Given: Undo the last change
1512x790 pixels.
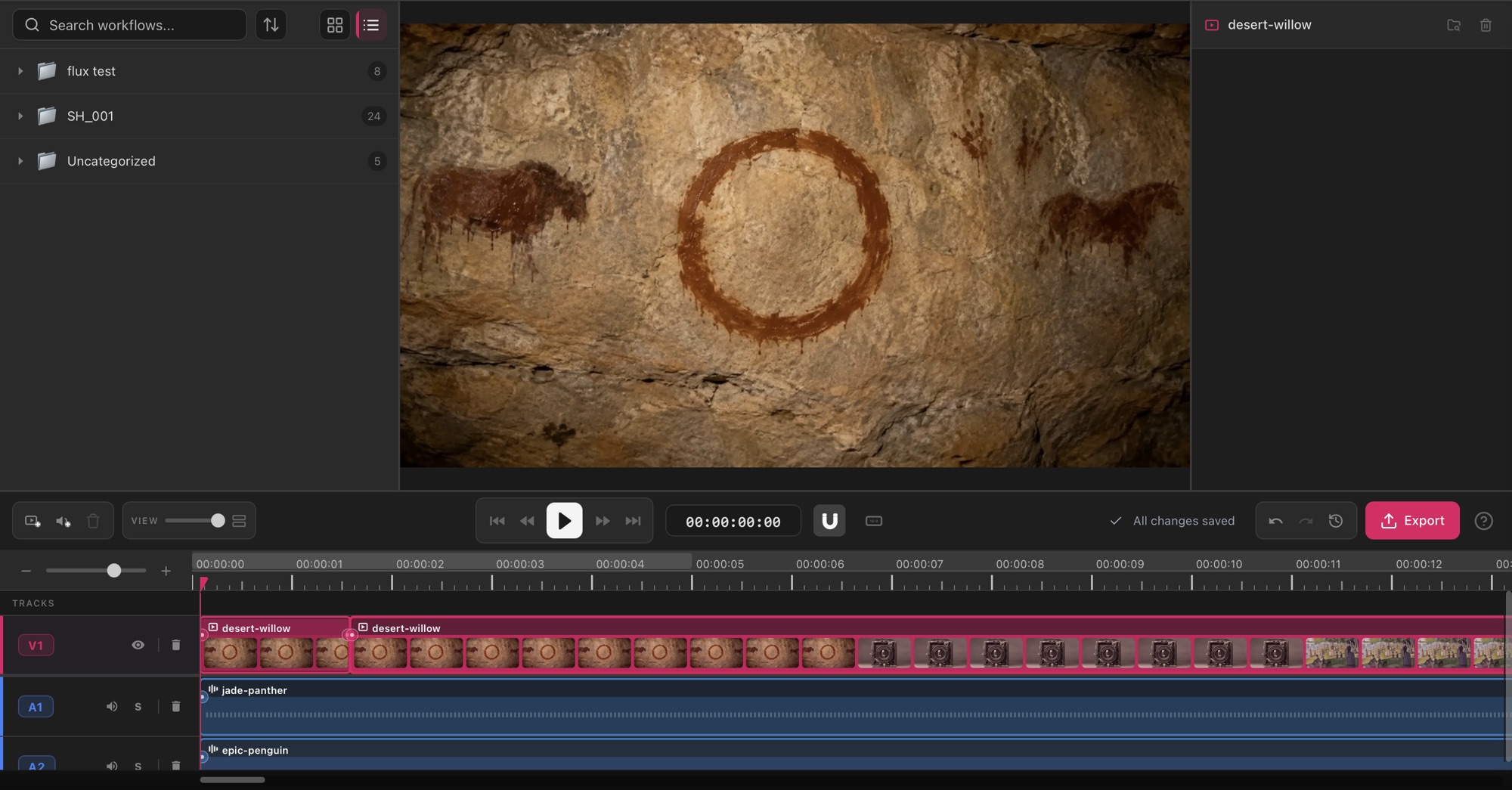Looking at the screenshot, I should click(1275, 521).
